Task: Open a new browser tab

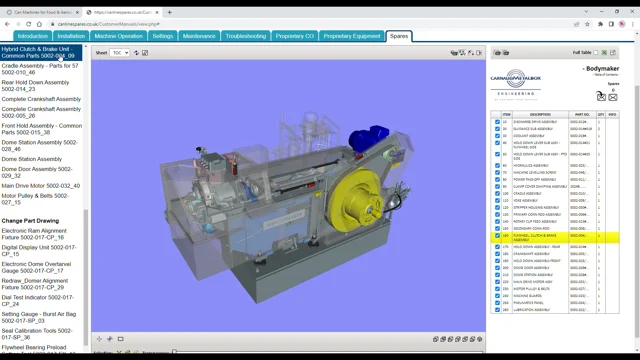Action: [169, 12]
